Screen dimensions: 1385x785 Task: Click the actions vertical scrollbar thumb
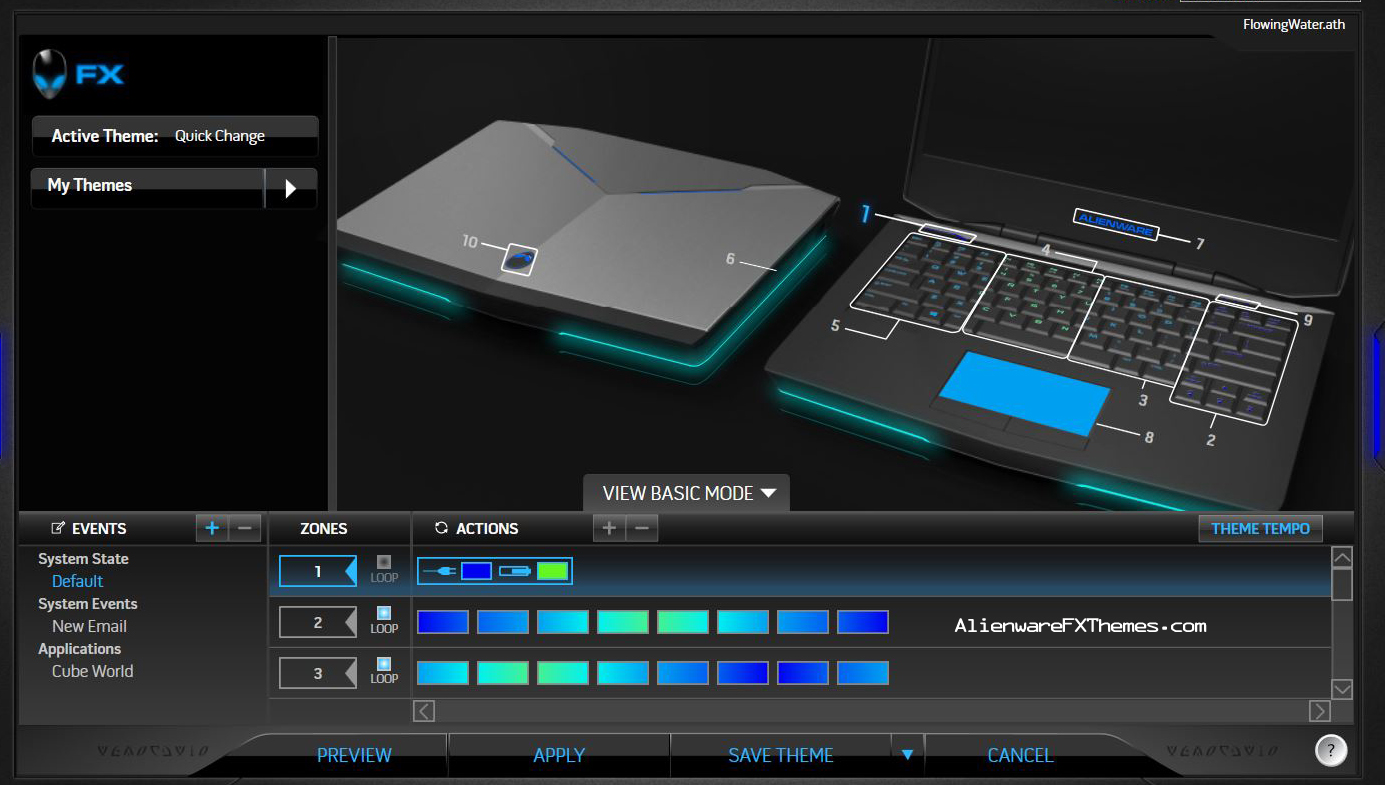tap(1342, 583)
